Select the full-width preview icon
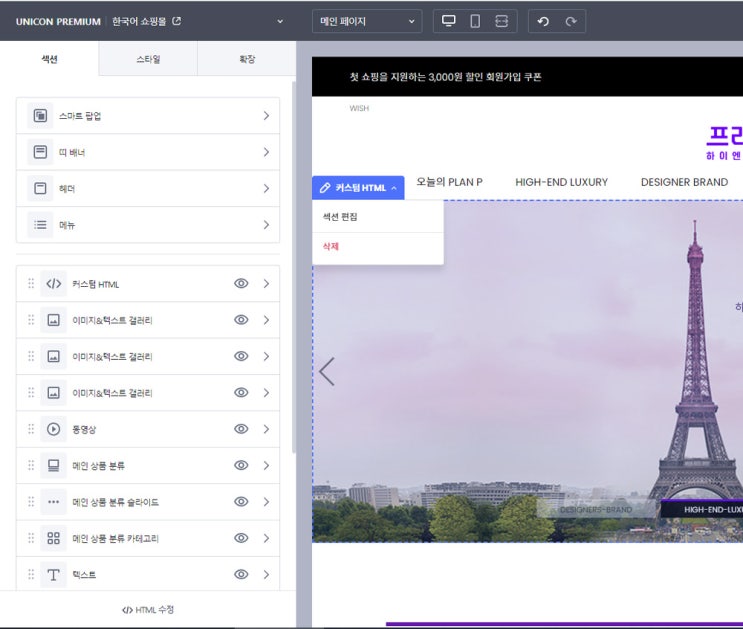743x629 pixels. point(501,21)
